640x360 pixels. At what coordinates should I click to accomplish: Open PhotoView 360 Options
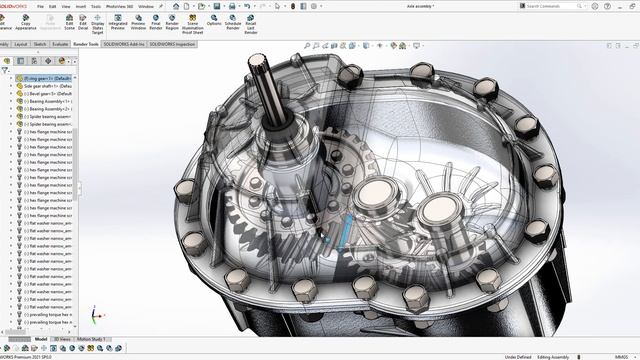(214, 20)
